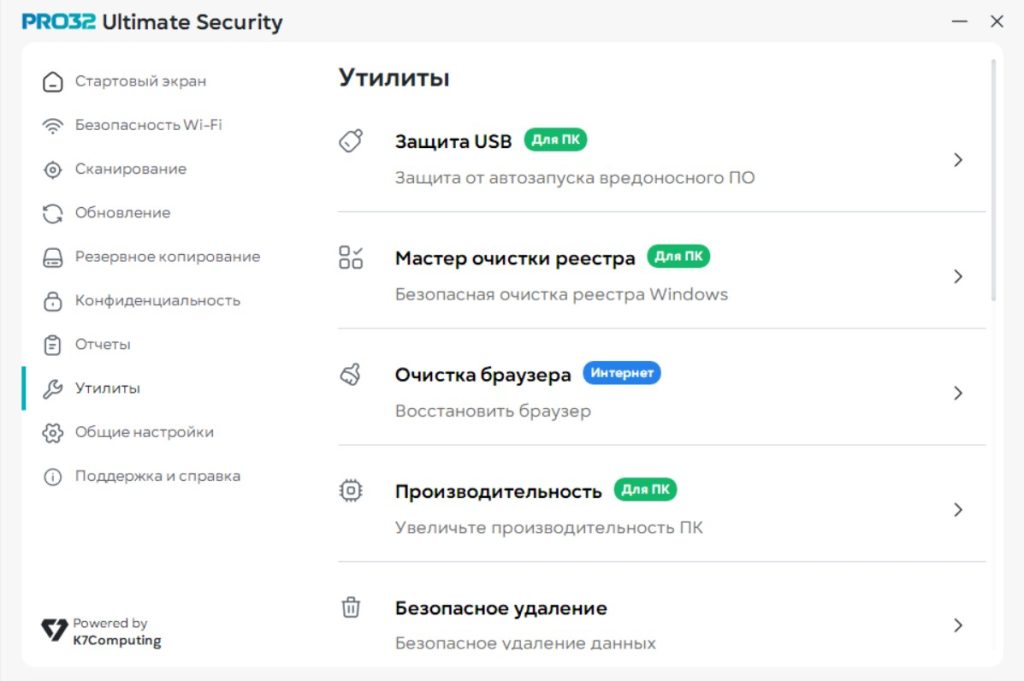Viewport: 1024px width, 681px height.
Task: Click the padlock icon beside Конфиденциальность
Action: (x=52, y=301)
